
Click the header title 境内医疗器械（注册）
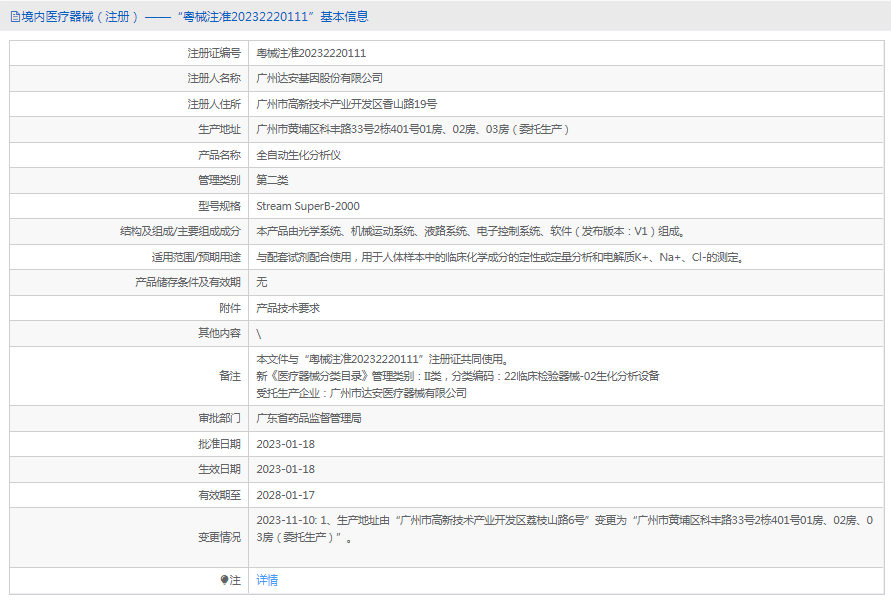[x=81, y=17]
